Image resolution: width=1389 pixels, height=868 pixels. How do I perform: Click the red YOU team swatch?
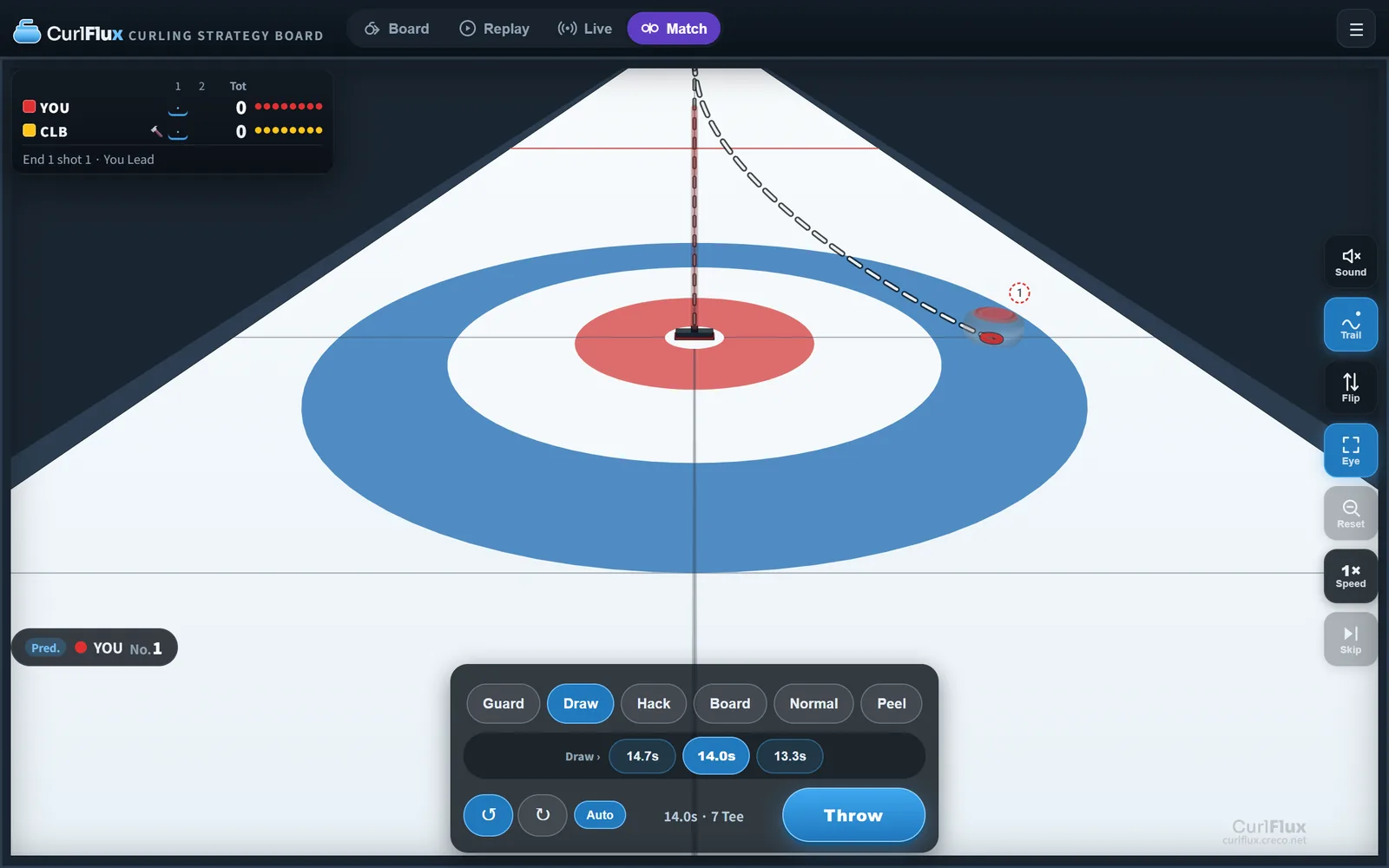click(30, 107)
